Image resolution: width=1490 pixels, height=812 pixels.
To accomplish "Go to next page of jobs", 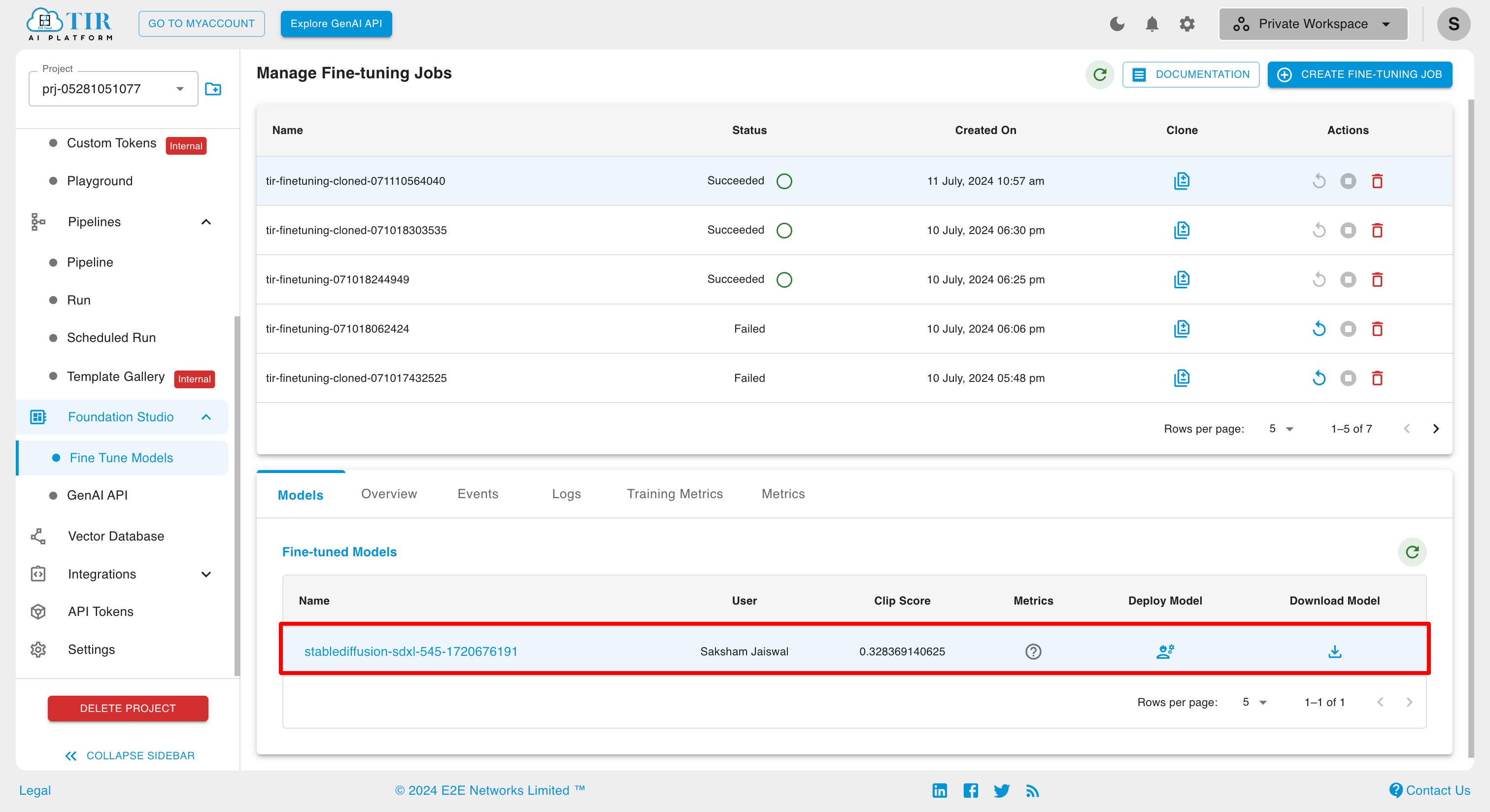I will 1436,429.
